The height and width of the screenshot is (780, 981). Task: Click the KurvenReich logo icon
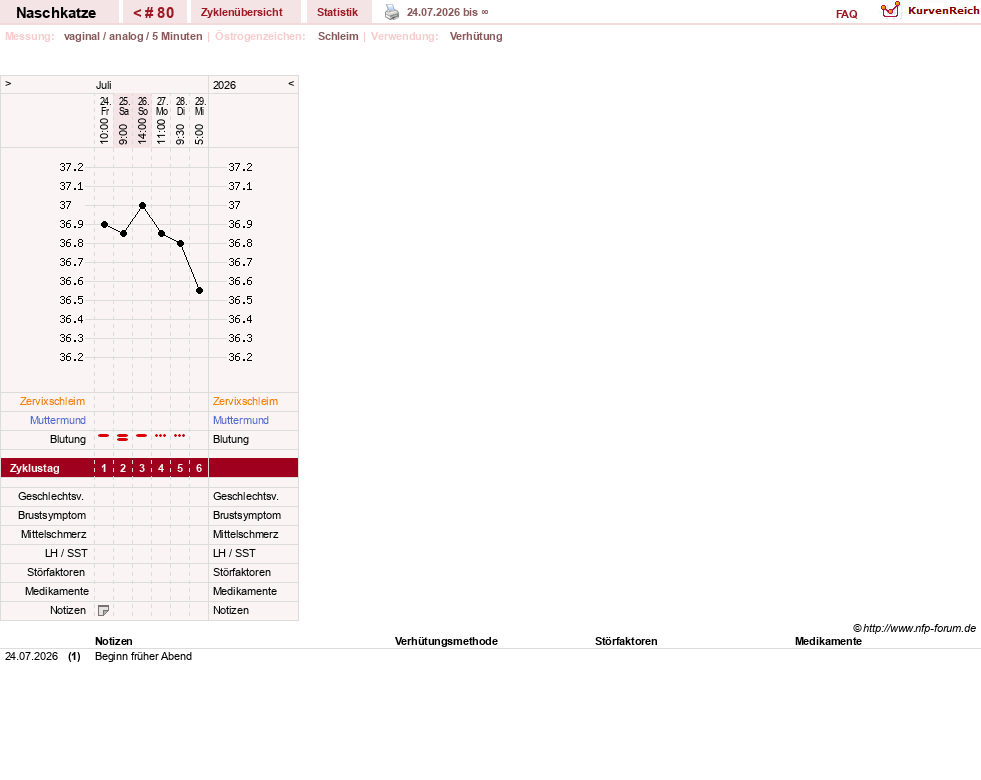coord(890,10)
